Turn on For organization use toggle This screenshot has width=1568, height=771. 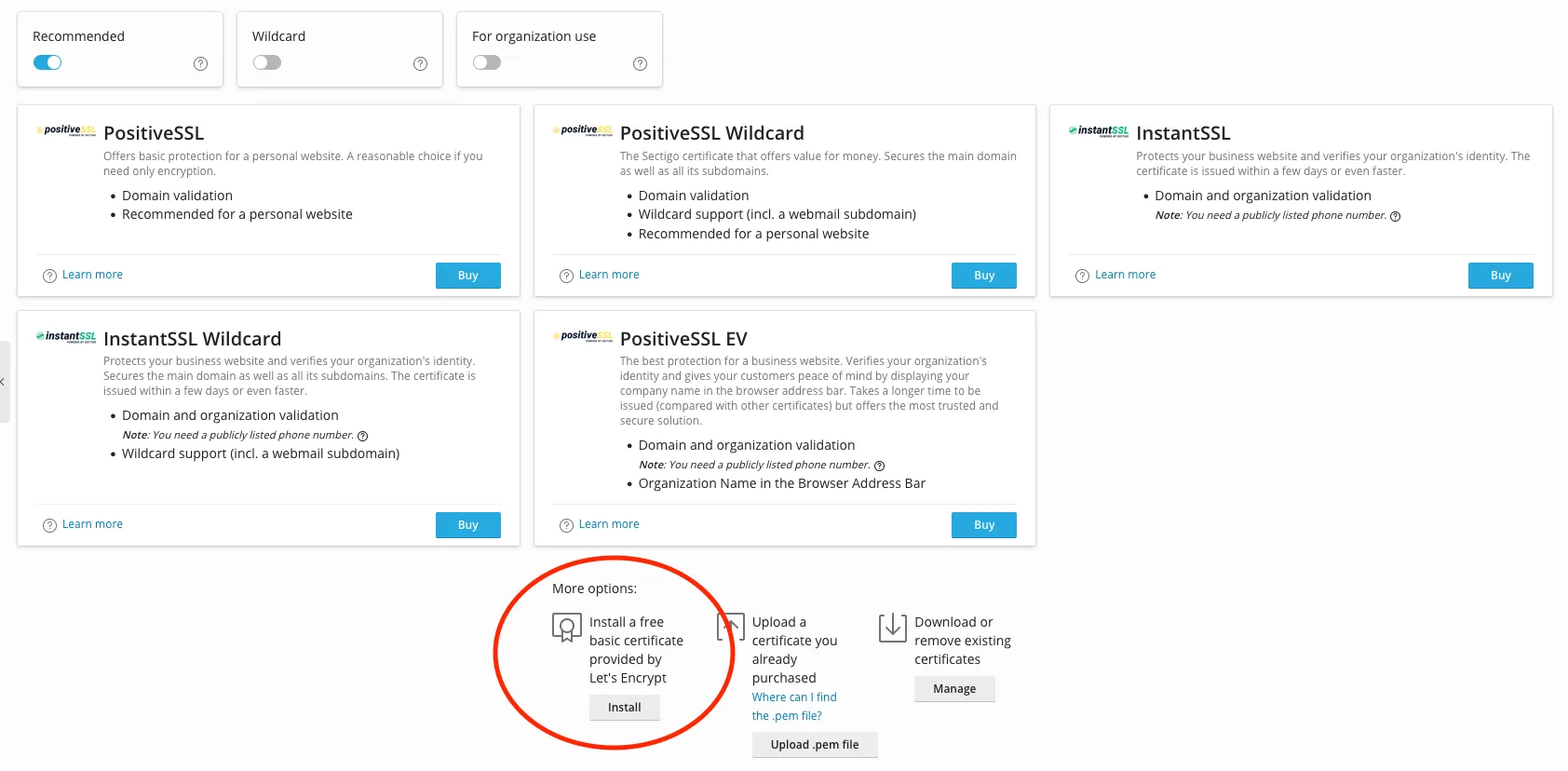coord(487,62)
